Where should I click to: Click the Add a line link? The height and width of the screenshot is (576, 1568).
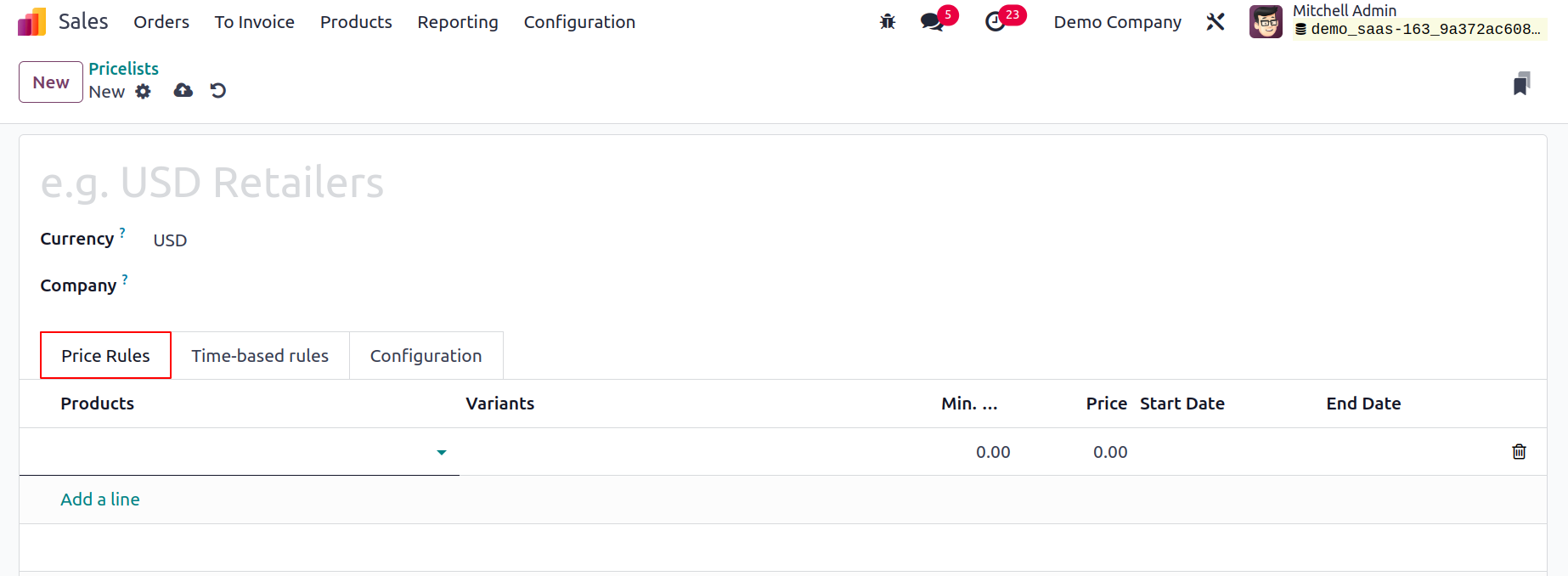100,500
